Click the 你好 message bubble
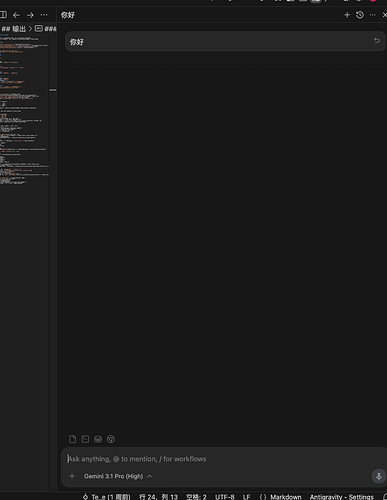 [x=225, y=42]
